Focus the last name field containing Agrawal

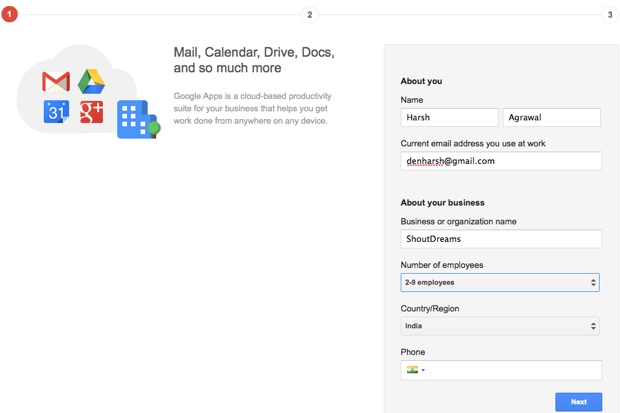[x=552, y=117]
